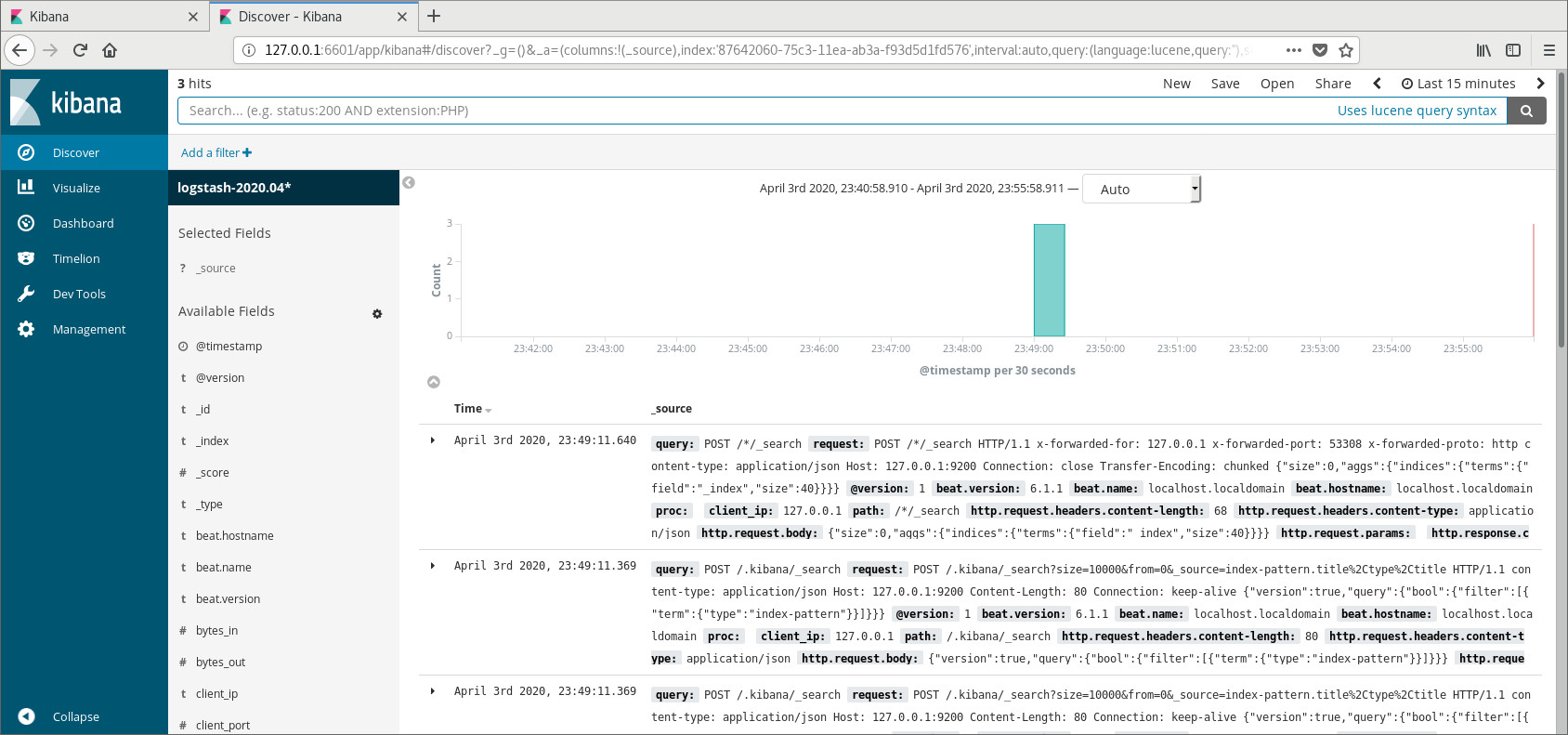This screenshot has width=1568, height=735.
Task: Submit search with magnifier icon
Action: [1526, 111]
